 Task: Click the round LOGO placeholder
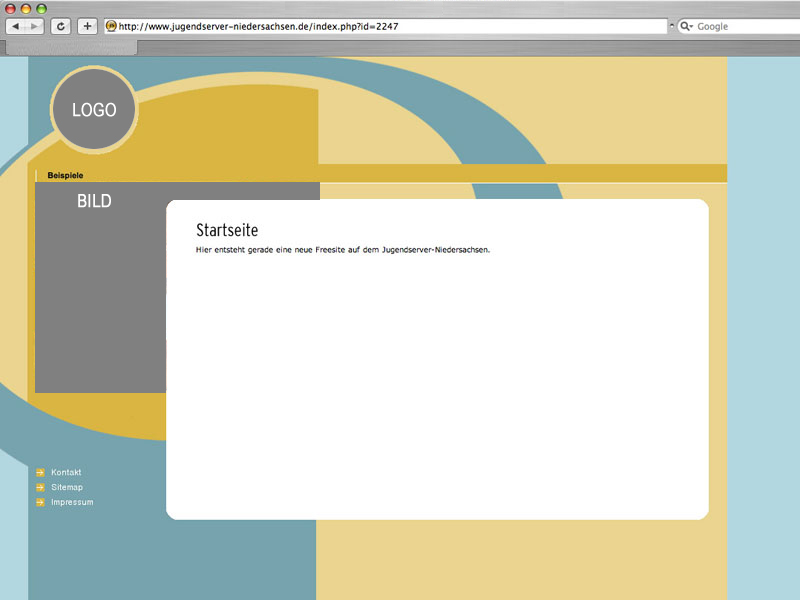coord(94,110)
